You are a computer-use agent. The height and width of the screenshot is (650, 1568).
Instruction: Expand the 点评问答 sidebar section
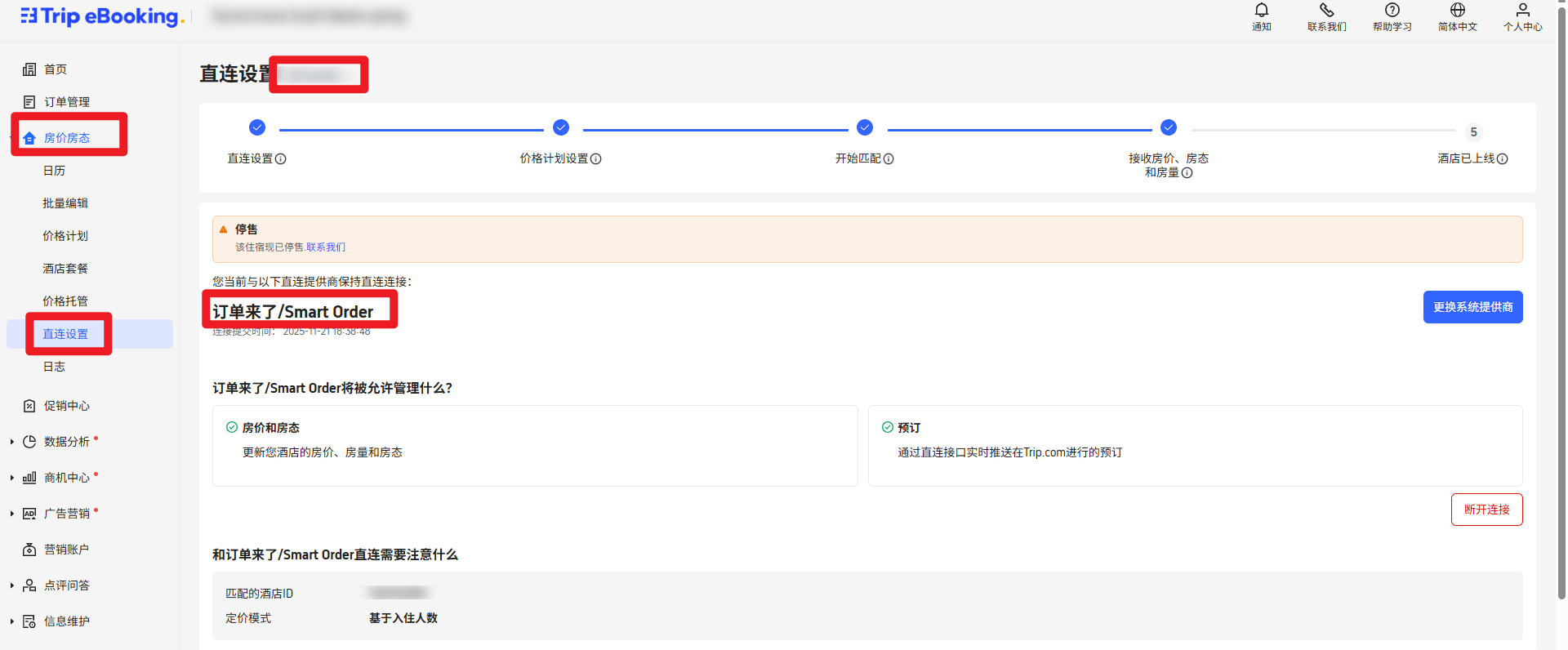coord(12,585)
